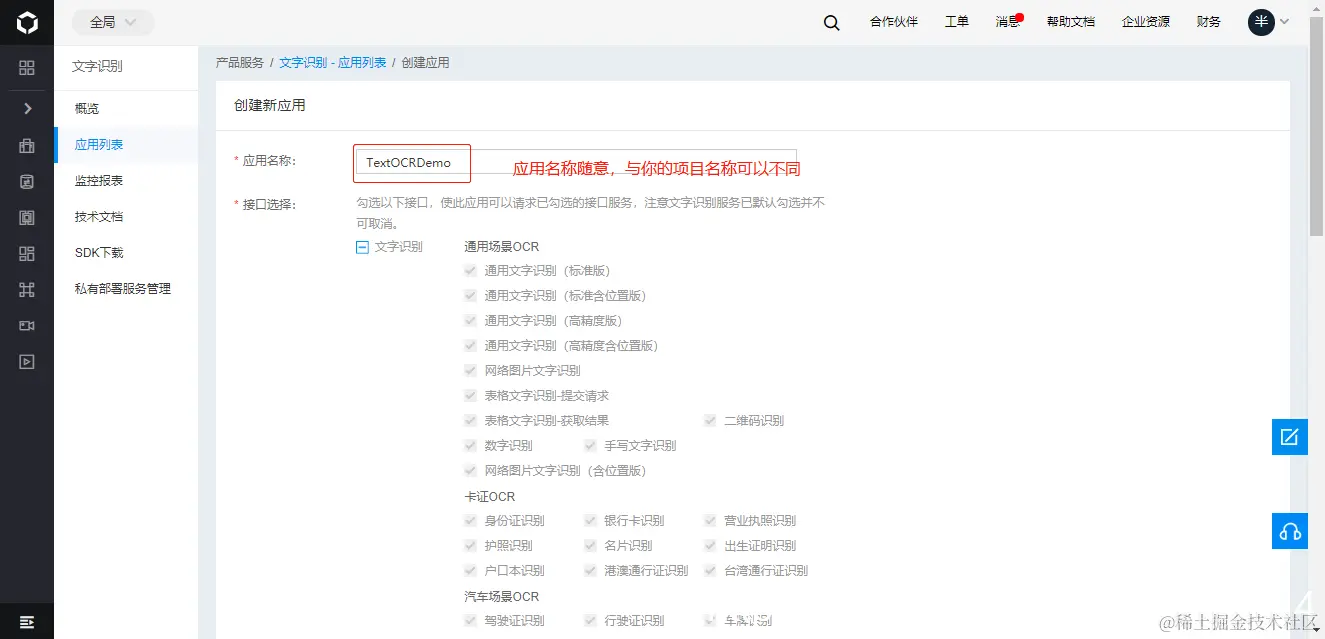The width and height of the screenshot is (1325, 639).
Task: Click the video player icon in the left sidebar
Action: [x=26, y=361]
